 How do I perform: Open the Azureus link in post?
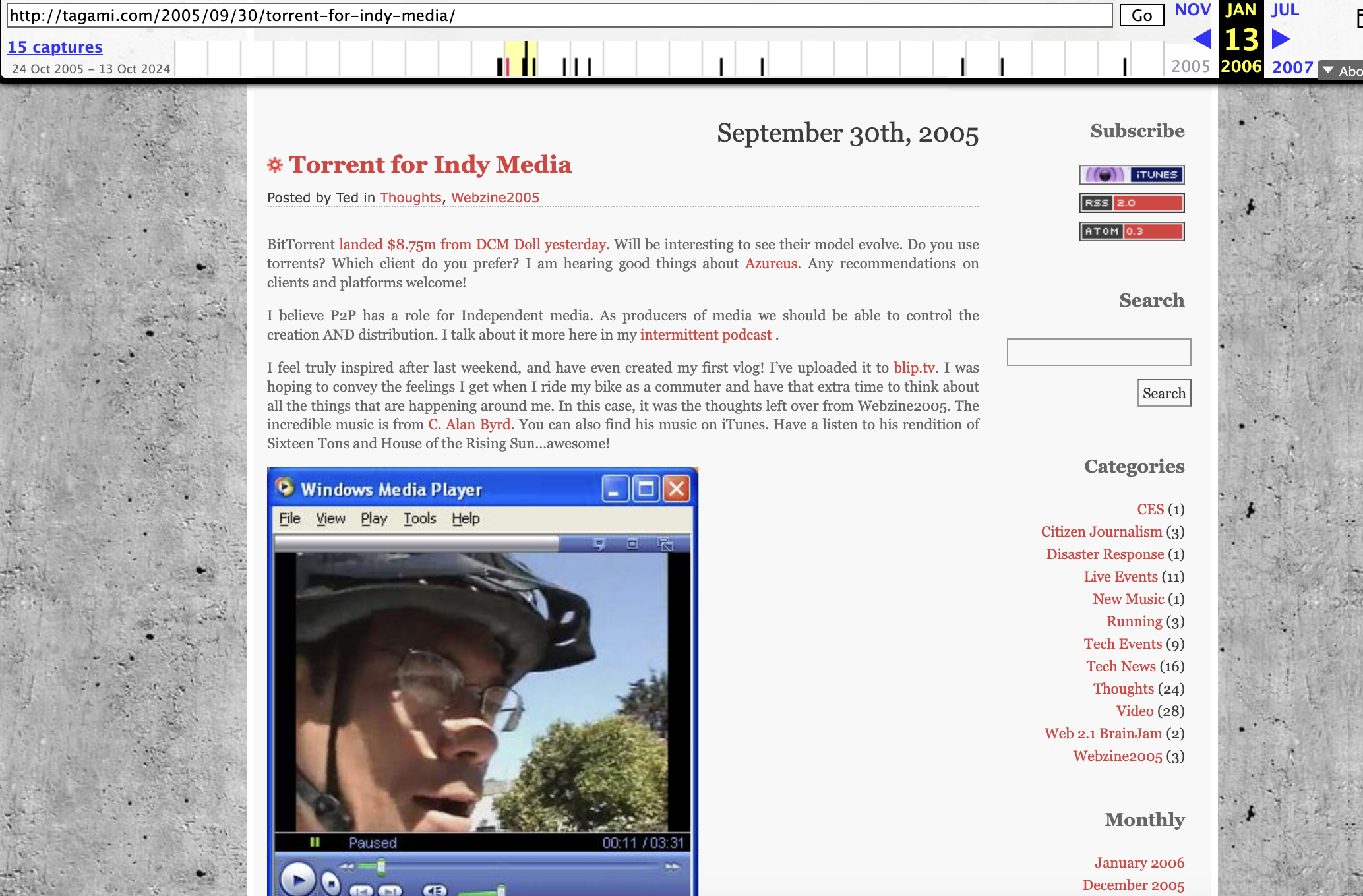coord(770,264)
